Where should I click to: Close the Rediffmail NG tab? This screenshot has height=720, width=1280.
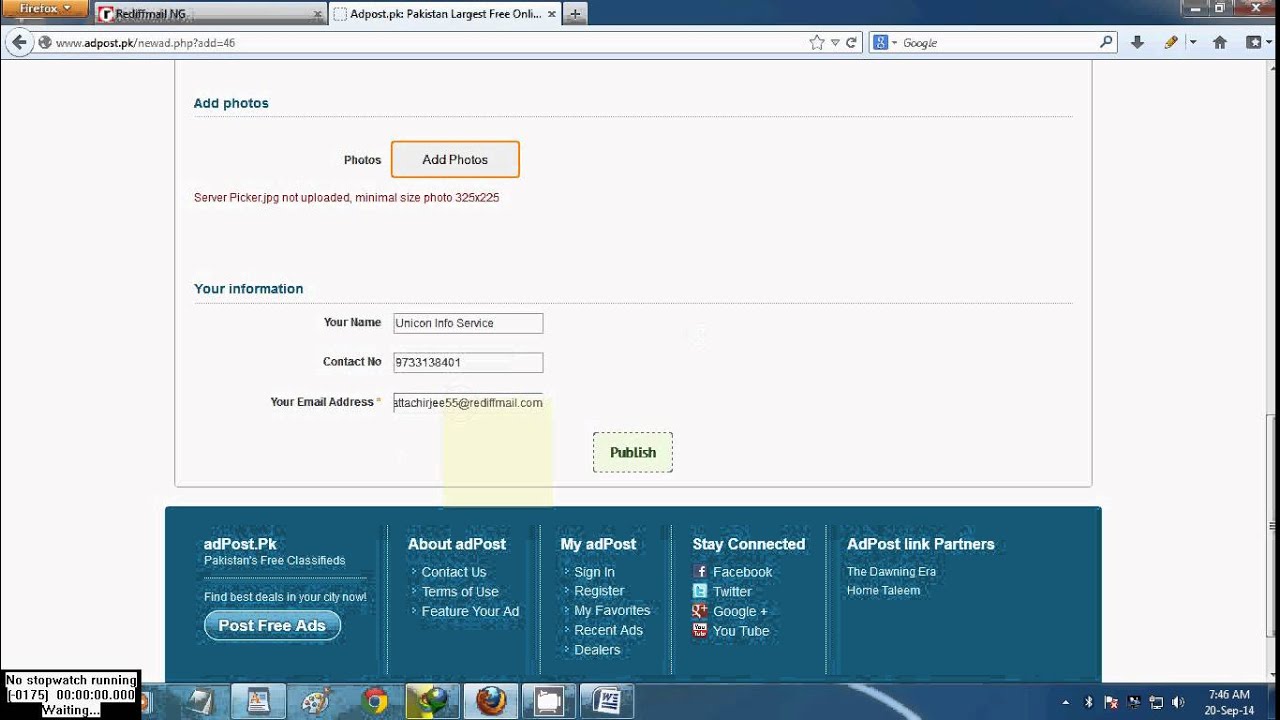pyautogui.click(x=318, y=14)
